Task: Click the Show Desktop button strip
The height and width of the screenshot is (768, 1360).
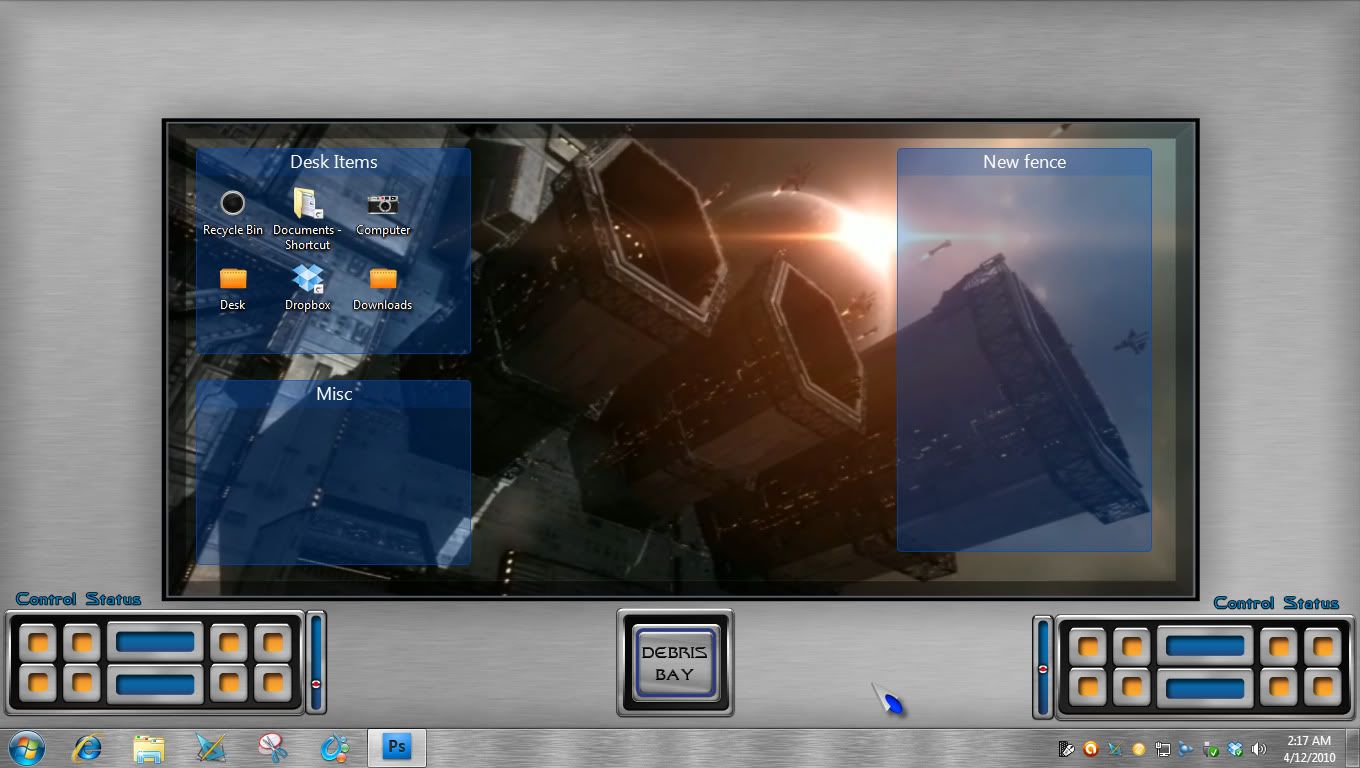Action: 1352,748
